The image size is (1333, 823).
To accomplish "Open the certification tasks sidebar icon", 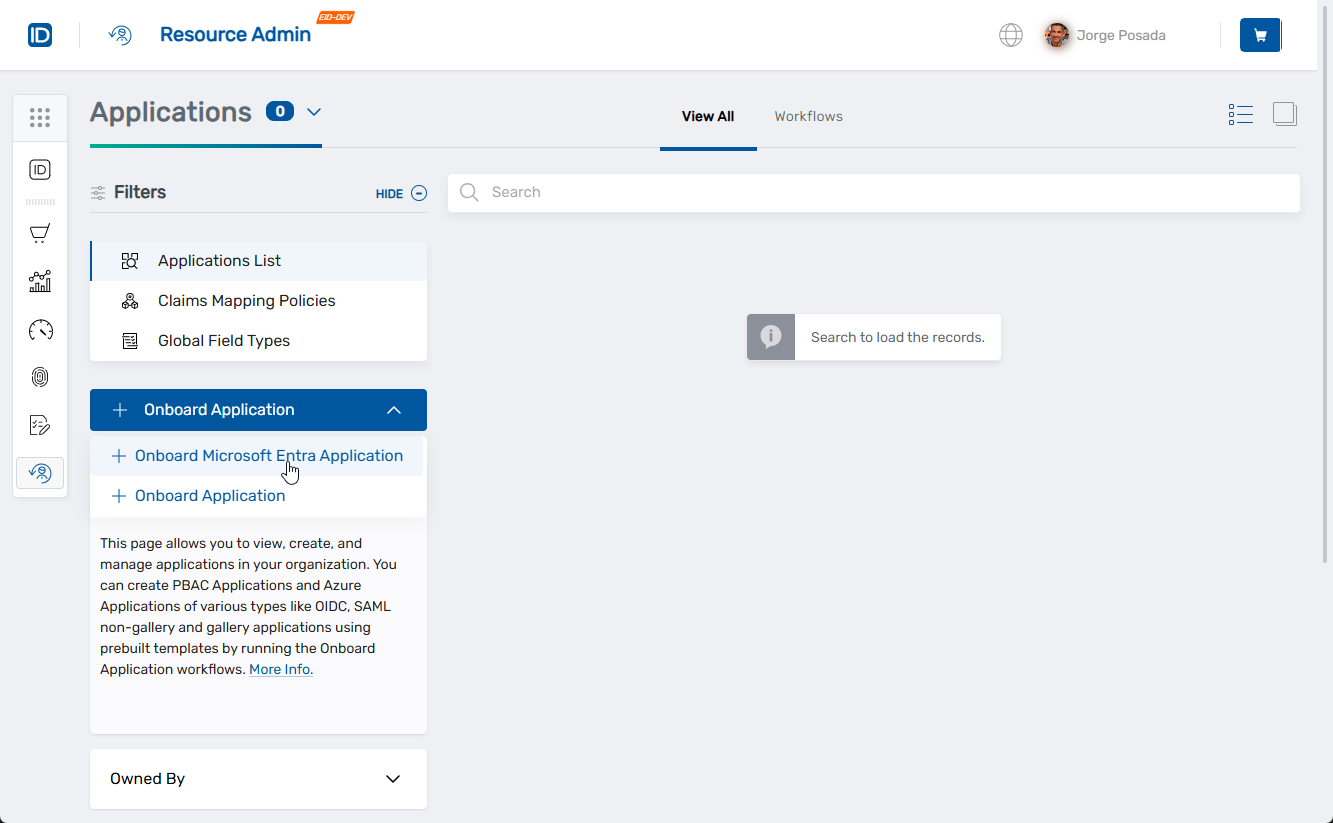I will point(40,425).
